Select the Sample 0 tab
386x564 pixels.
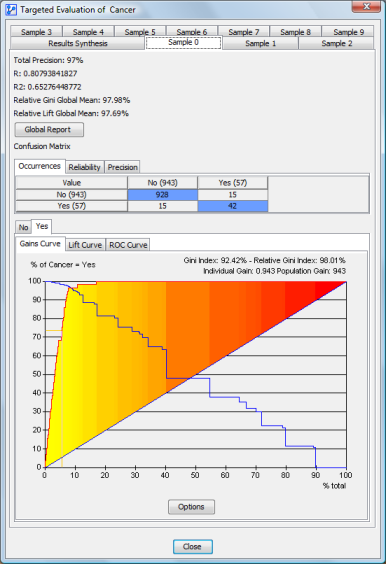(x=183, y=42)
